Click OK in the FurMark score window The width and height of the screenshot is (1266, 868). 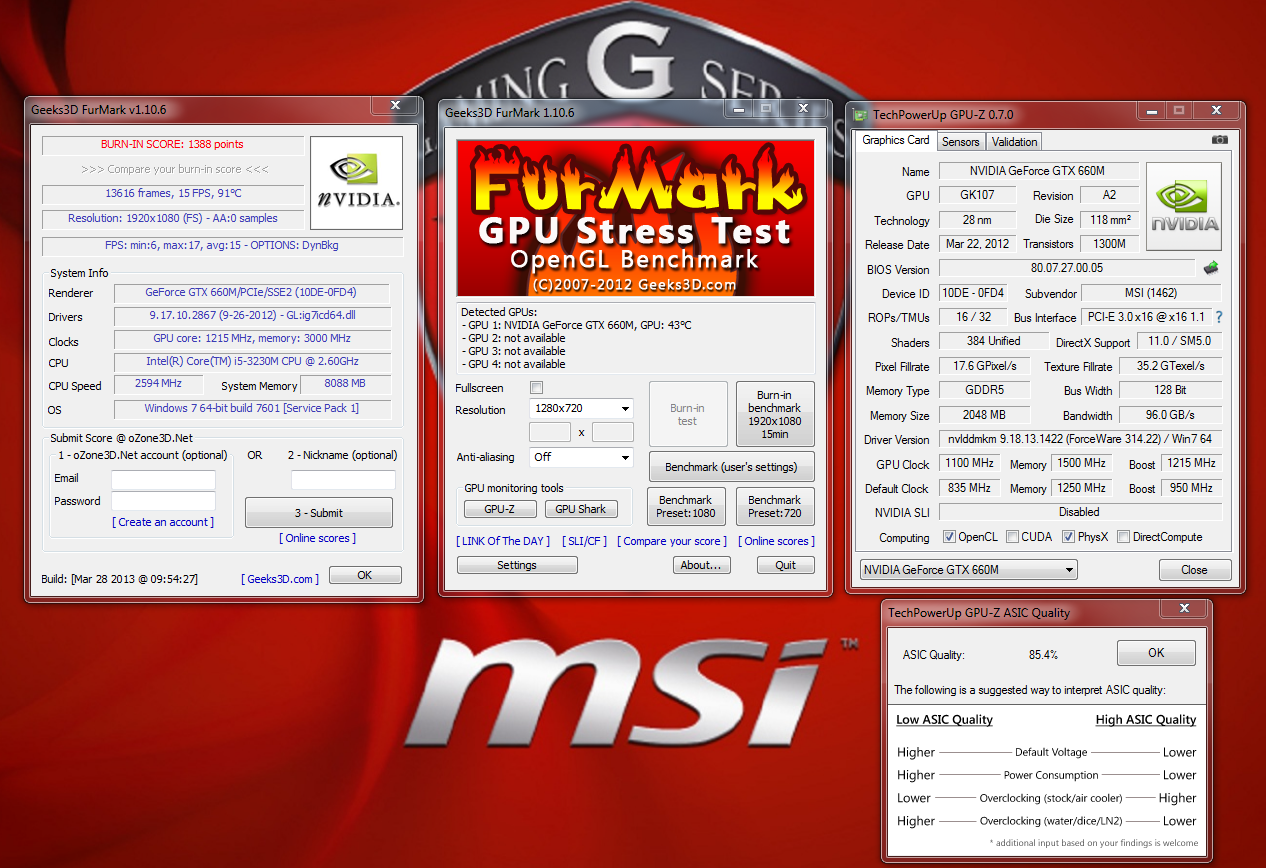pos(365,575)
